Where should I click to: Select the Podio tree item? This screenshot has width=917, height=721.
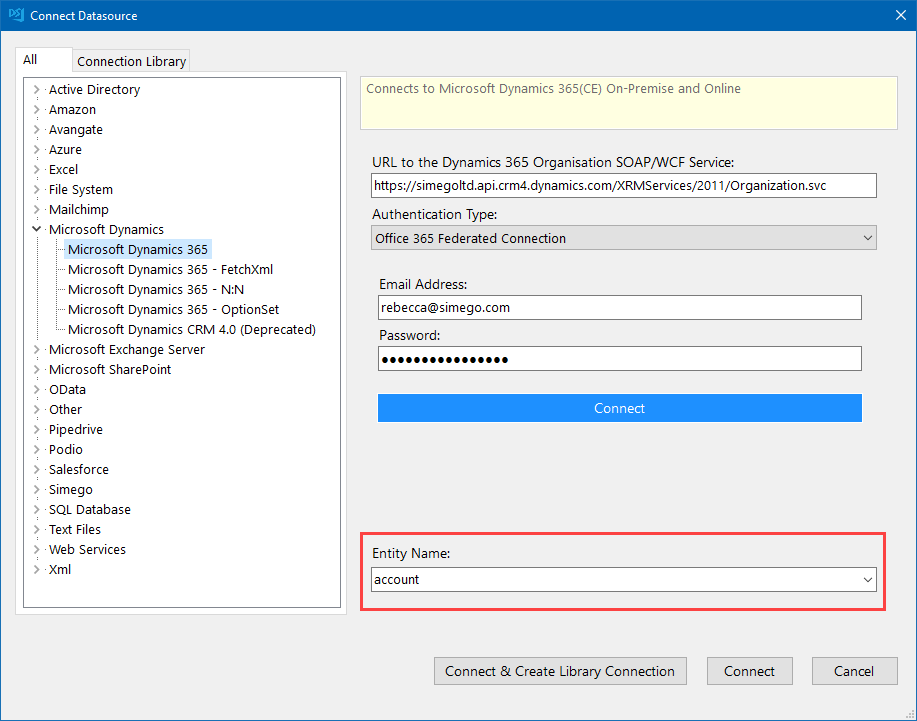[66, 449]
